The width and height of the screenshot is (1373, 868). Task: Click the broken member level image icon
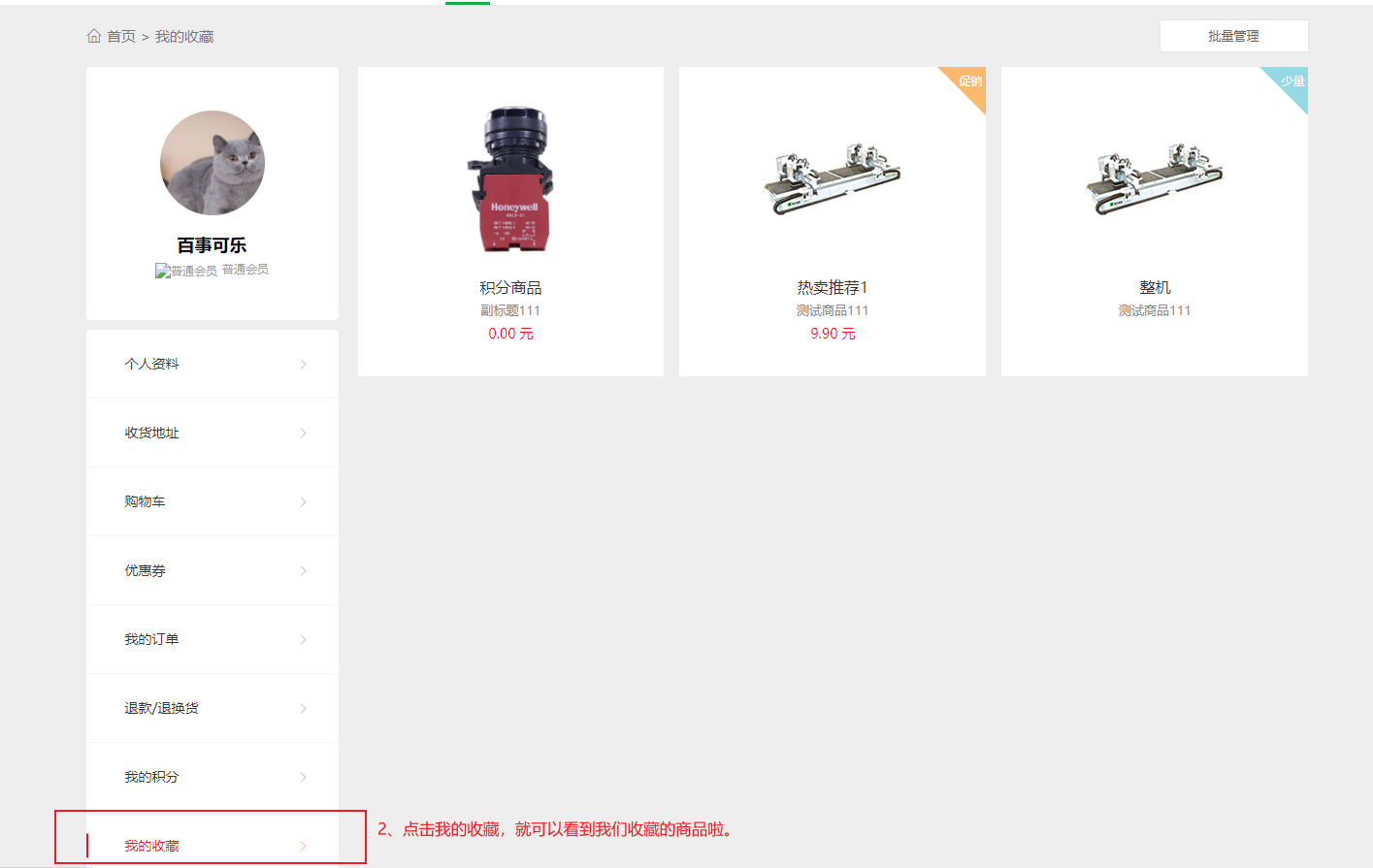coord(163,271)
